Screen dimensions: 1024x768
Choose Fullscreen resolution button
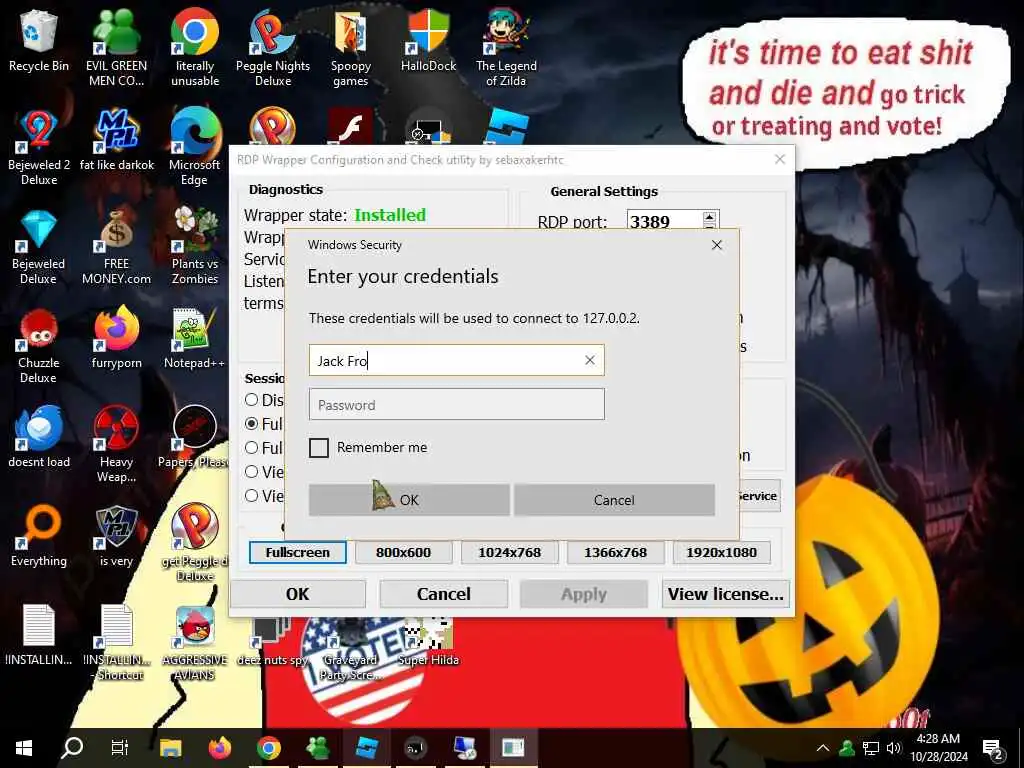coord(298,552)
